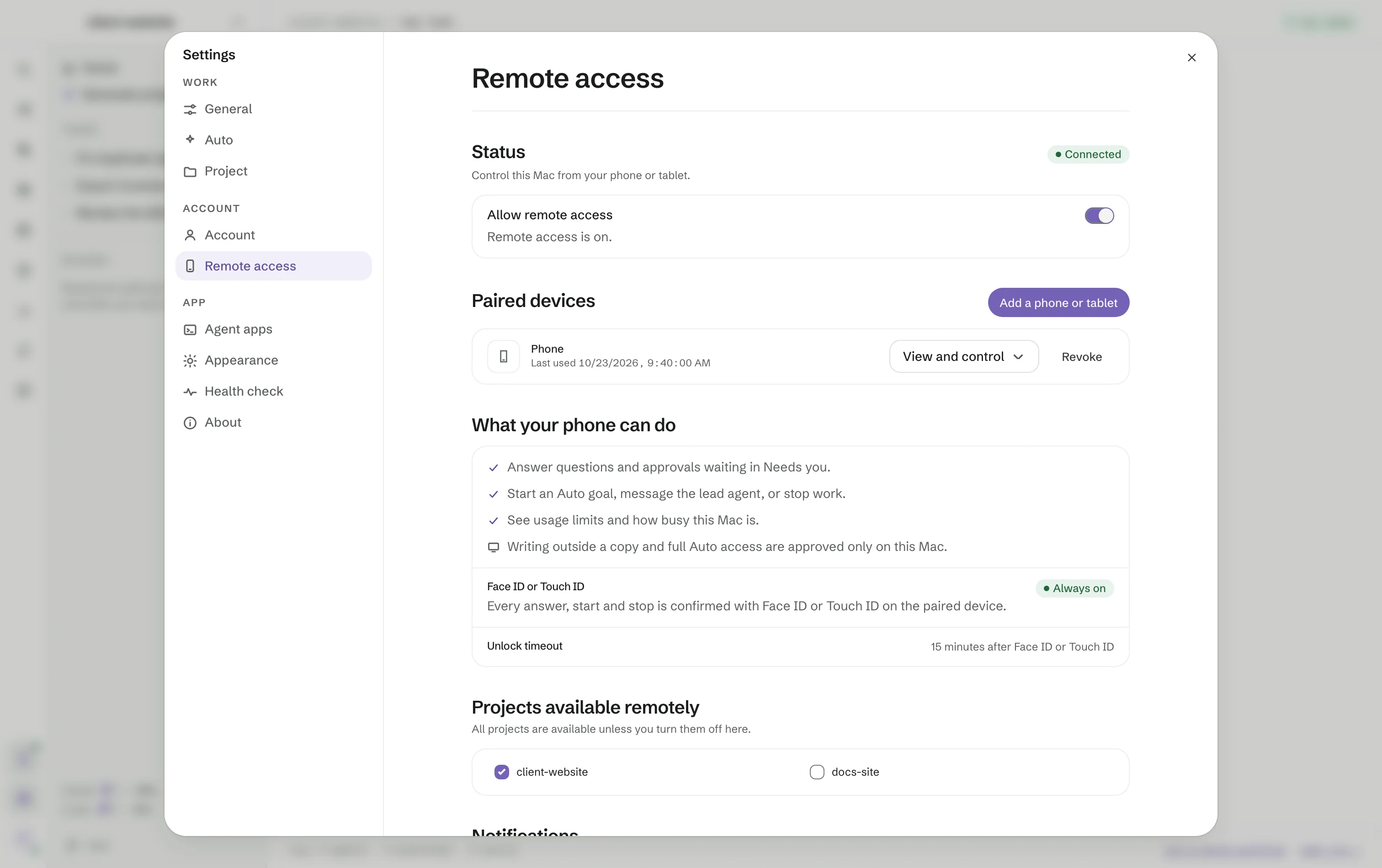Click the Last used timestamp text
This screenshot has width=1382, height=868.
[x=621, y=363]
